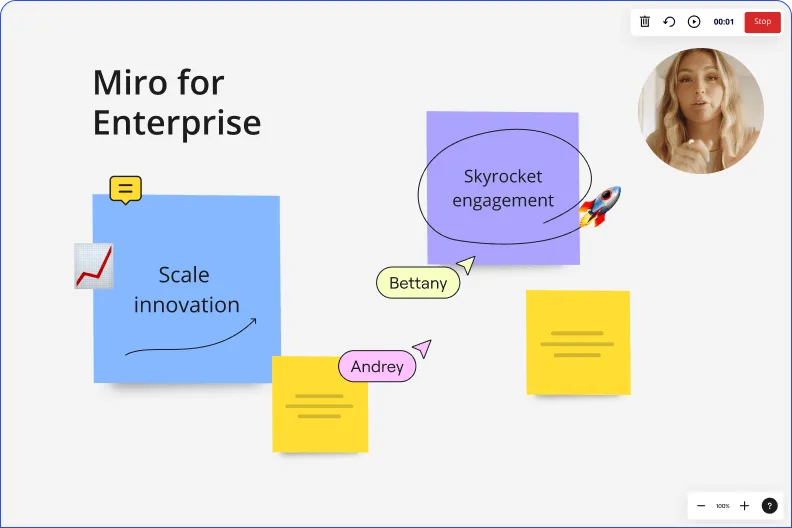Delete the recording with the trash icon
The width and height of the screenshot is (792, 528).
coord(645,22)
